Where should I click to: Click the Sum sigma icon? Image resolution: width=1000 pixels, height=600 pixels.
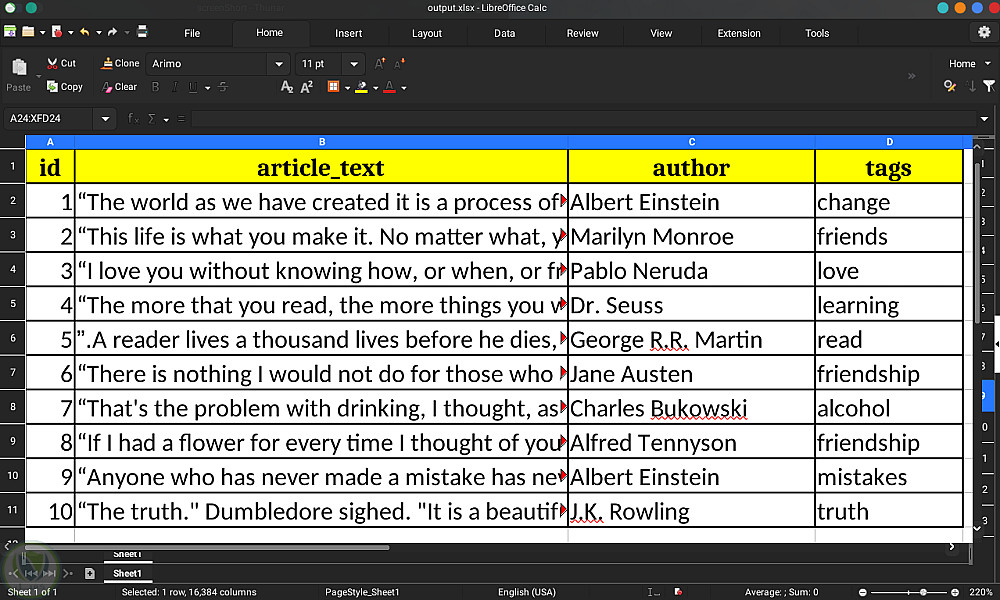tap(152, 119)
